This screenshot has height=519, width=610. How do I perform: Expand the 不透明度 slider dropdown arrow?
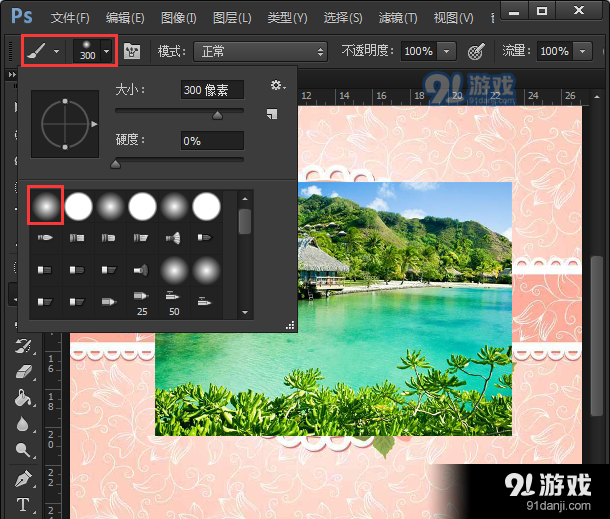tap(447, 51)
